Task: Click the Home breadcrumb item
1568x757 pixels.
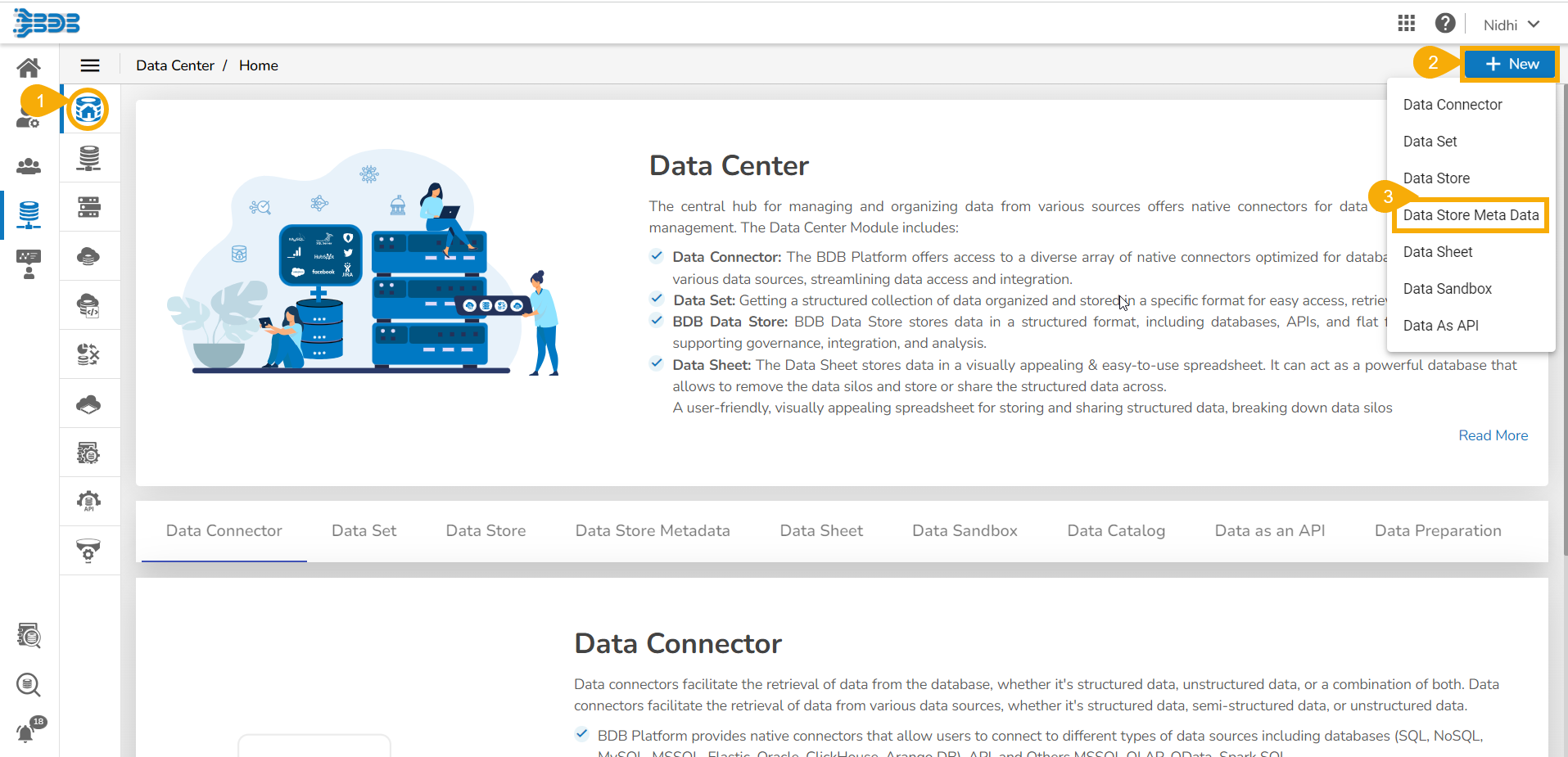Action: (259, 65)
